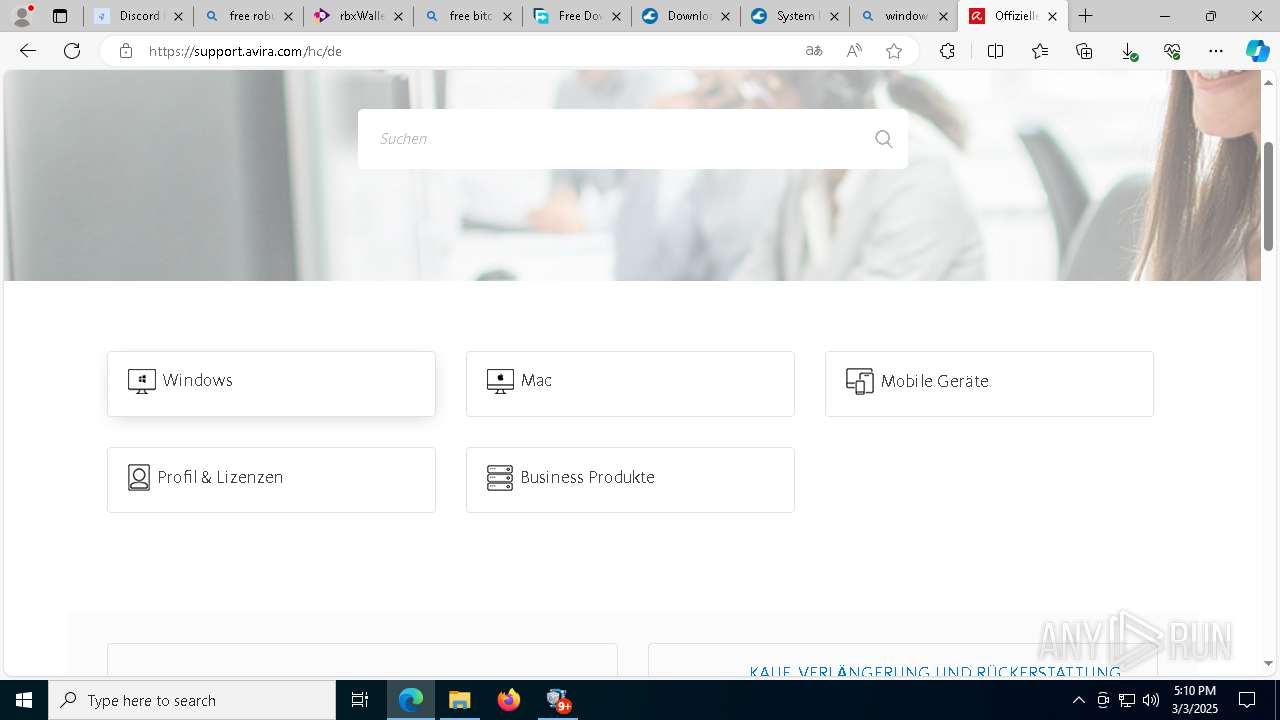
Task: Close the active Offizielle Avira tab
Action: [x=1052, y=16]
